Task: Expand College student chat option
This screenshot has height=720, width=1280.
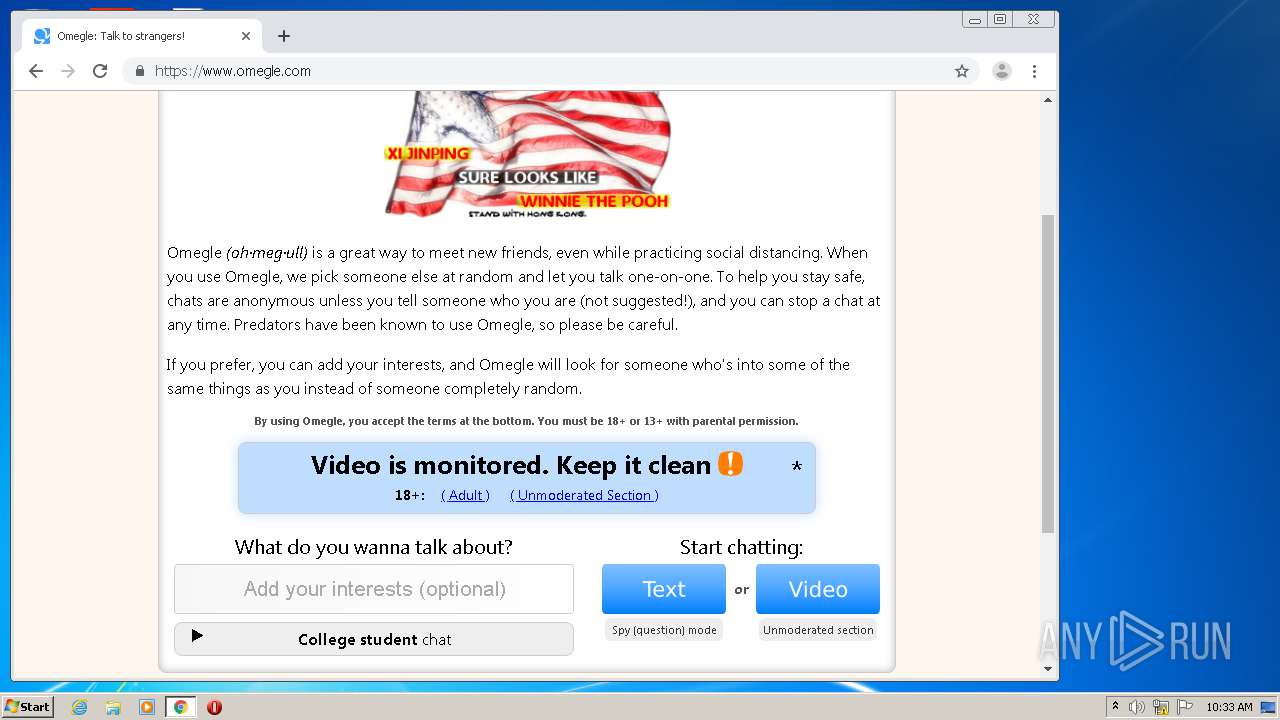Action: [374, 639]
